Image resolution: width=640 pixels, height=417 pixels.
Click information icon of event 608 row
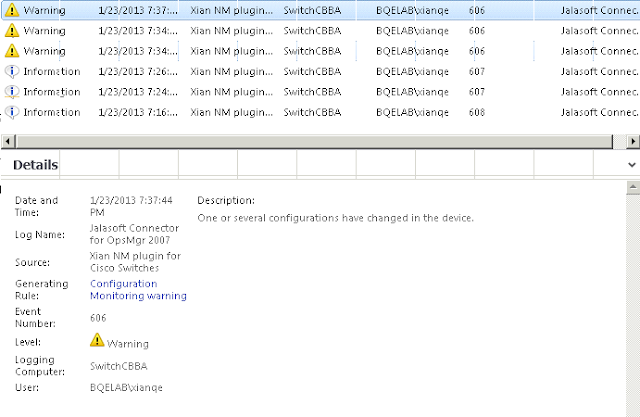point(12,112)
